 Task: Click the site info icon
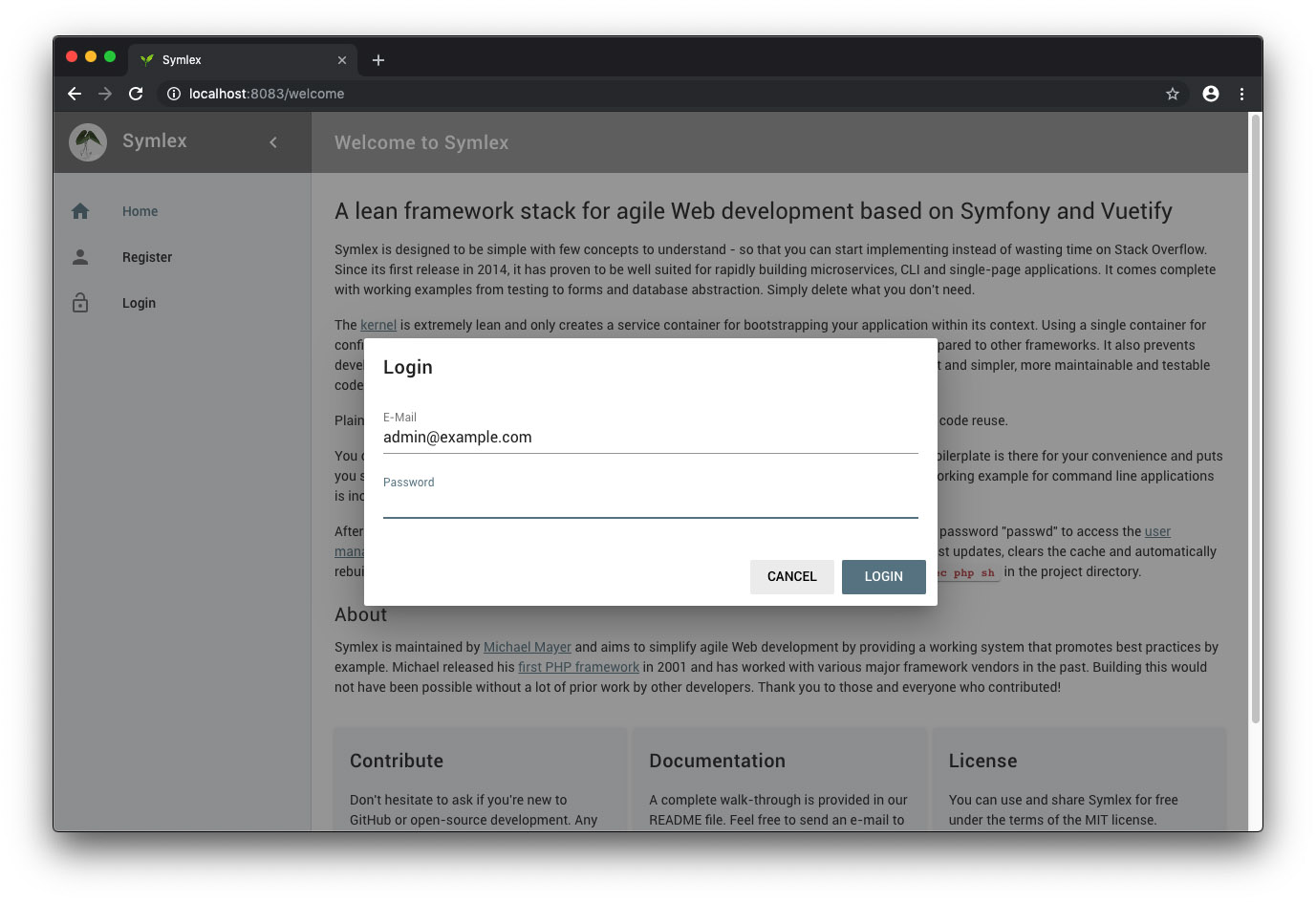pyautogui.click(x=174, y=94)
